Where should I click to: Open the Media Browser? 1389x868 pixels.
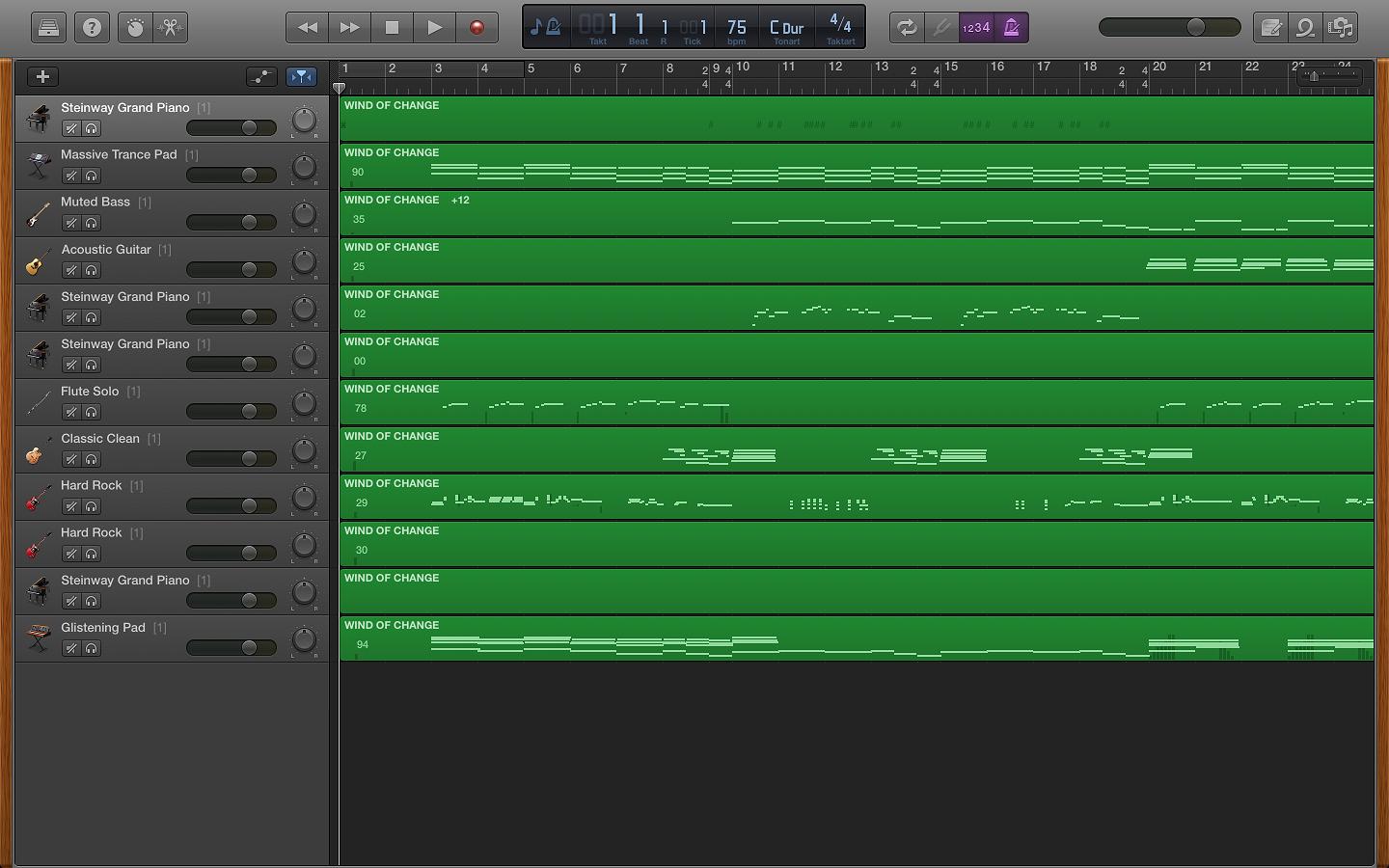[x=1342, y=28]
